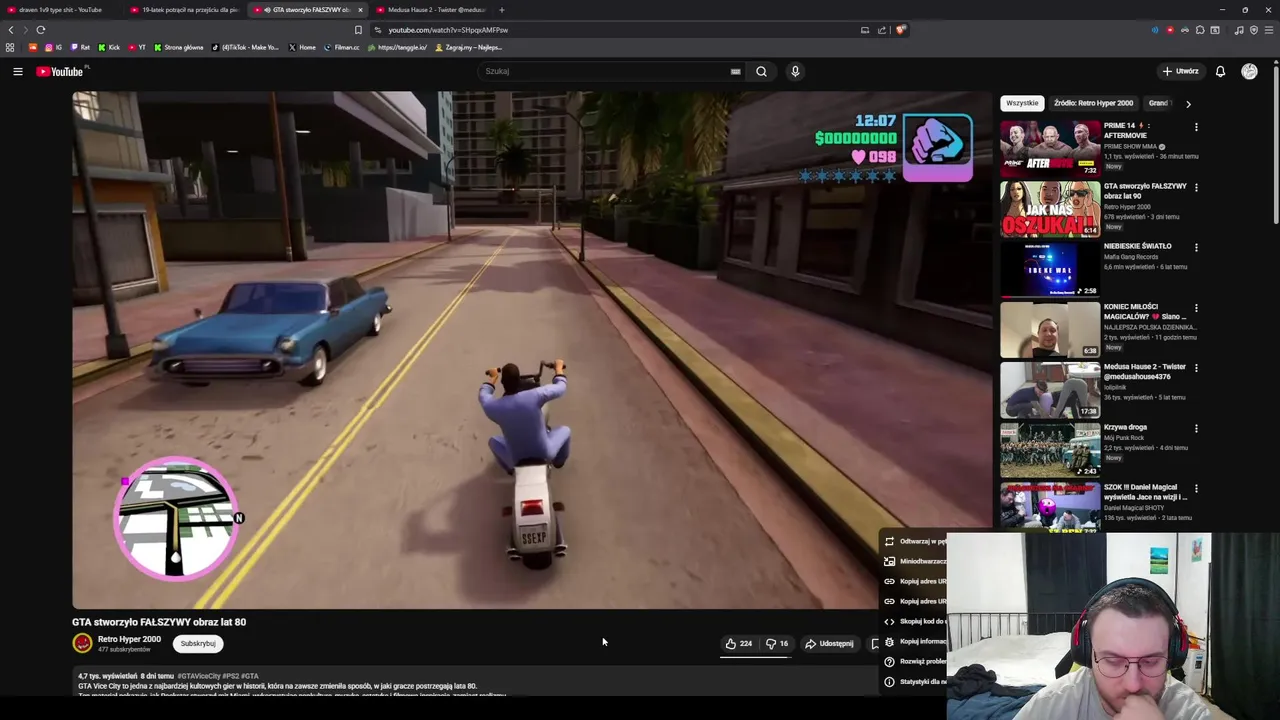Open options for NIEBIESKIE ŚWIATŁO video
1280x720 pixels.
(1196, 247)
